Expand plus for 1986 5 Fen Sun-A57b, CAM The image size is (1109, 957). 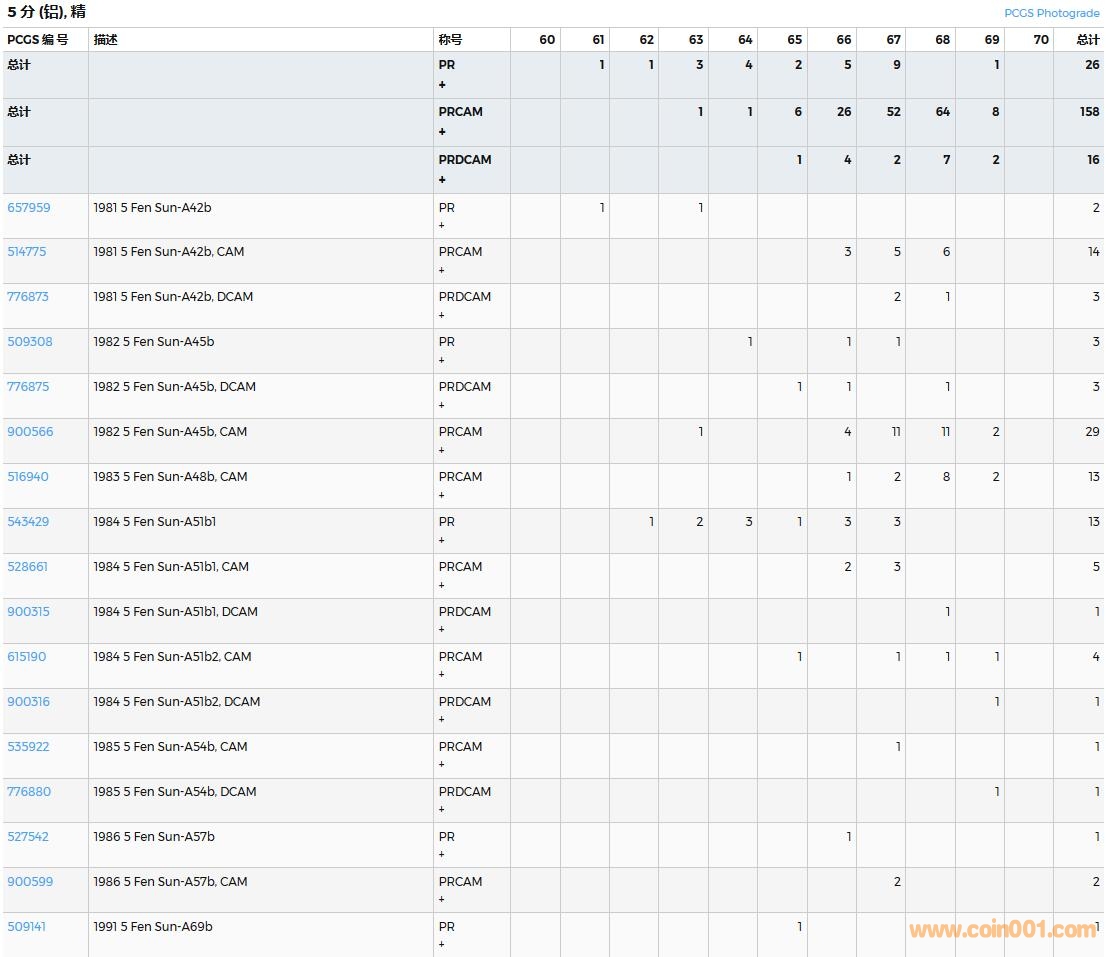442,900
